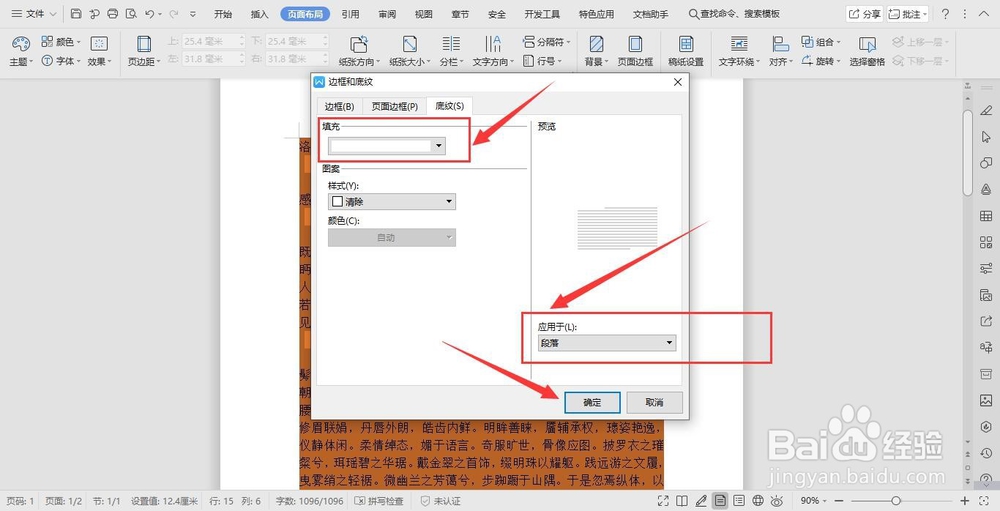Open the 字体 theme fonts option

click(x=61, y=61)
